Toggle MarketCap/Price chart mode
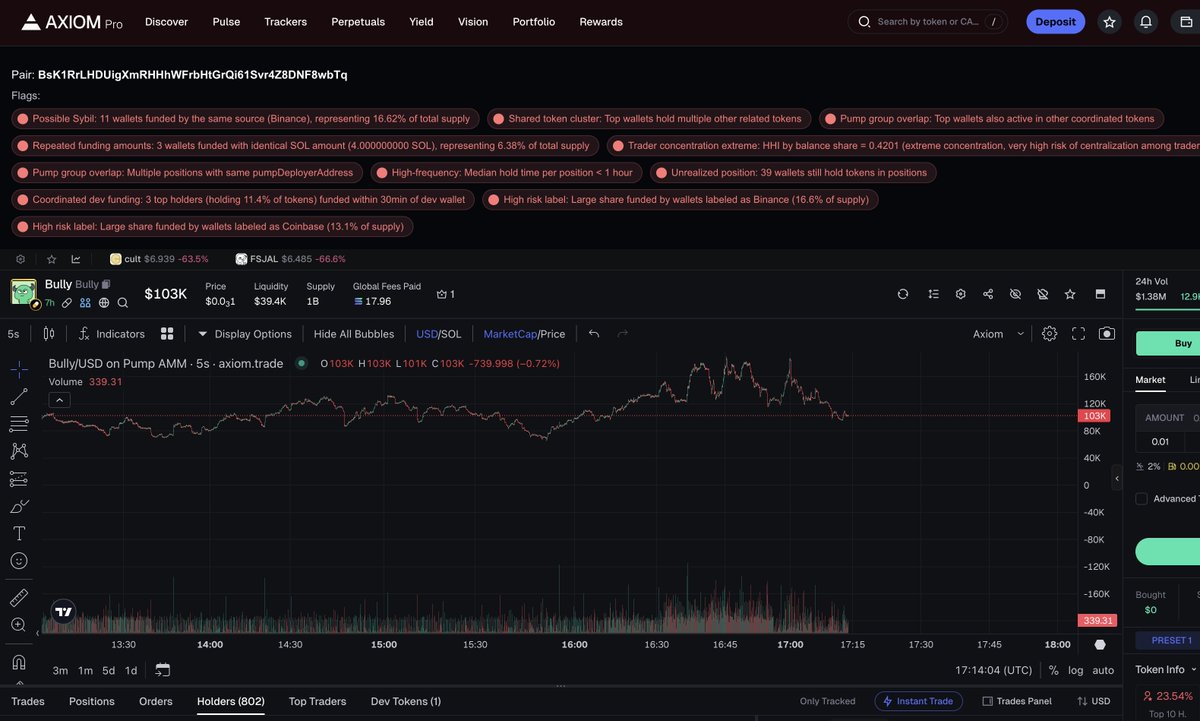The image size is (1200, 721). (524, 334)
